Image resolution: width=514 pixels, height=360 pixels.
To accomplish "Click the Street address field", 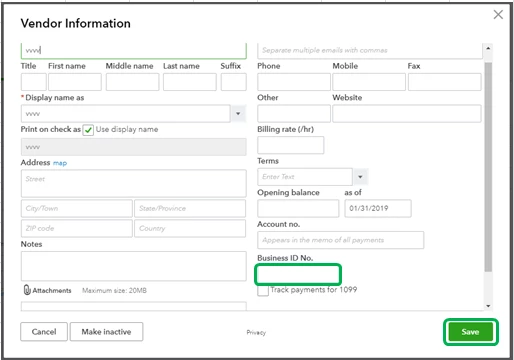I will pos(133,183).
